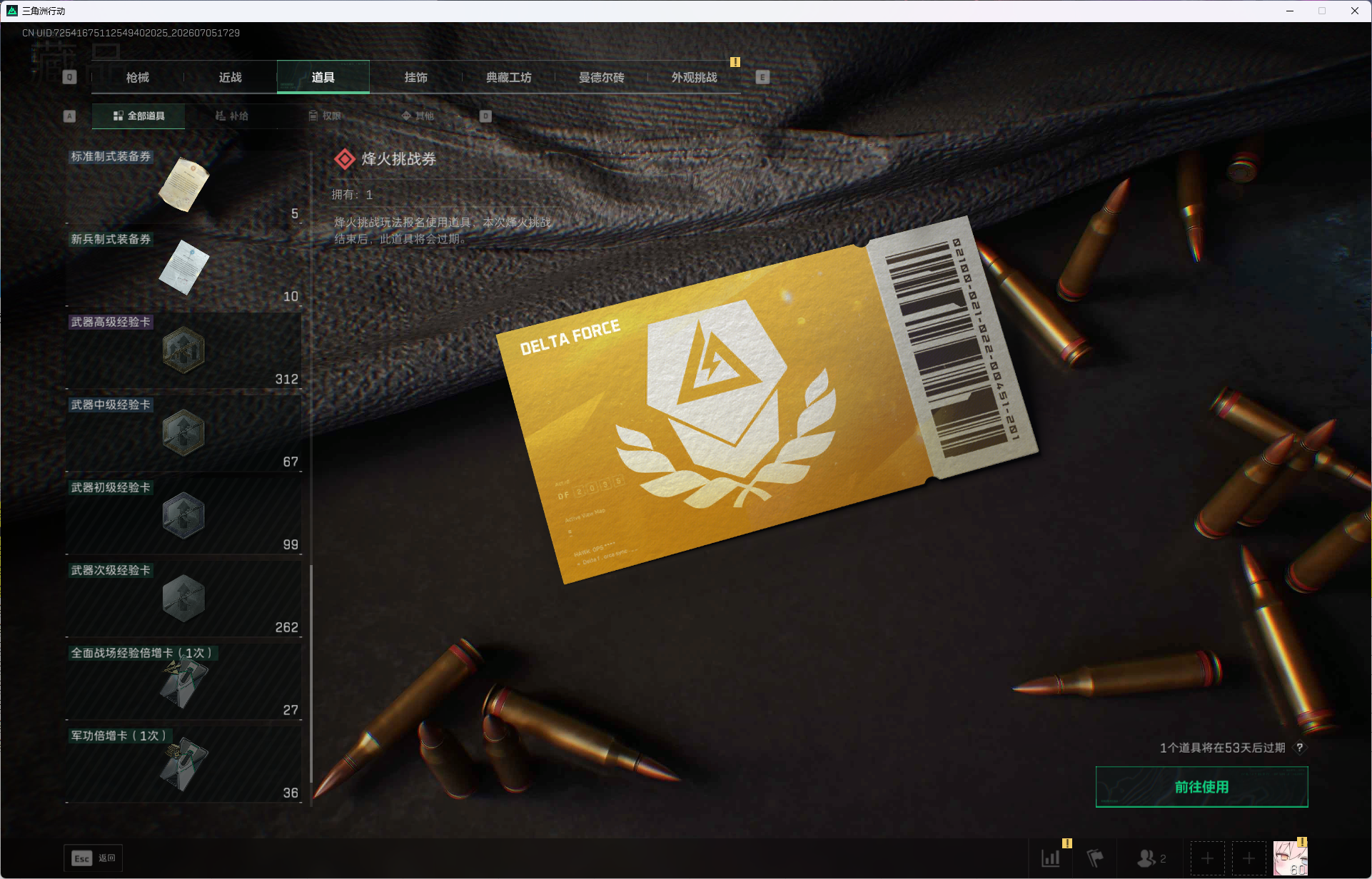Click the second empty squad slot plus
This screenshot has width=1372, height=879.
coord(1249,858)
